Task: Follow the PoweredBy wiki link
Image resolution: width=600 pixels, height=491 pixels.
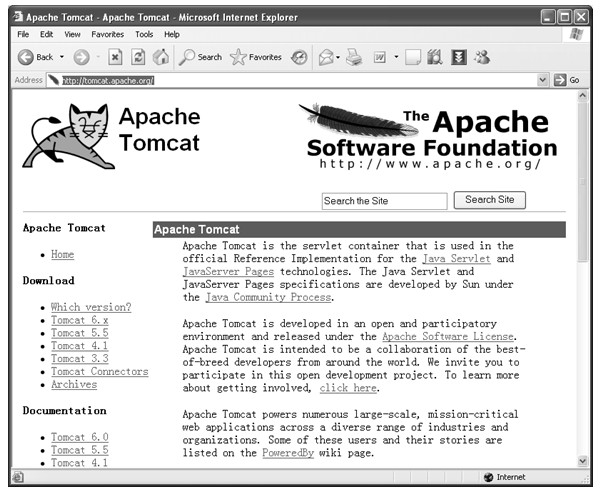Action: (x=288, y=453)
